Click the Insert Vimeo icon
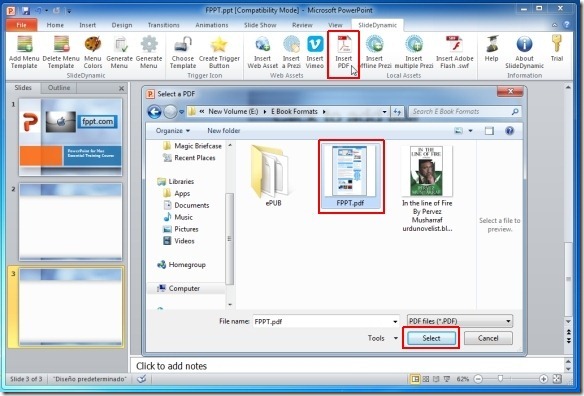Screen dimensions: 584x396 coord(315,44)
